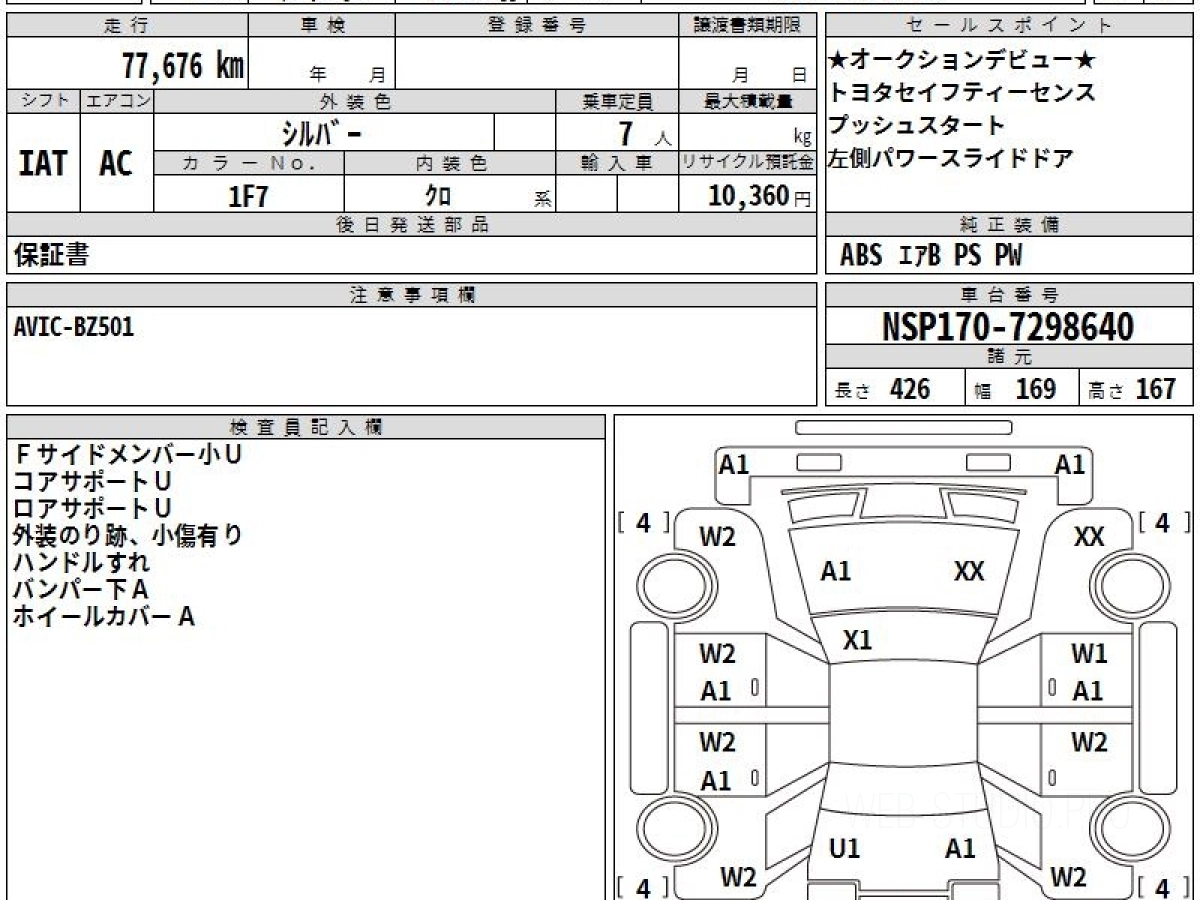Image resolution: width=1200 pixels, height=900 pixels.
Task: Select the A1 mark directly below W1
Action: coord(1088,691)
